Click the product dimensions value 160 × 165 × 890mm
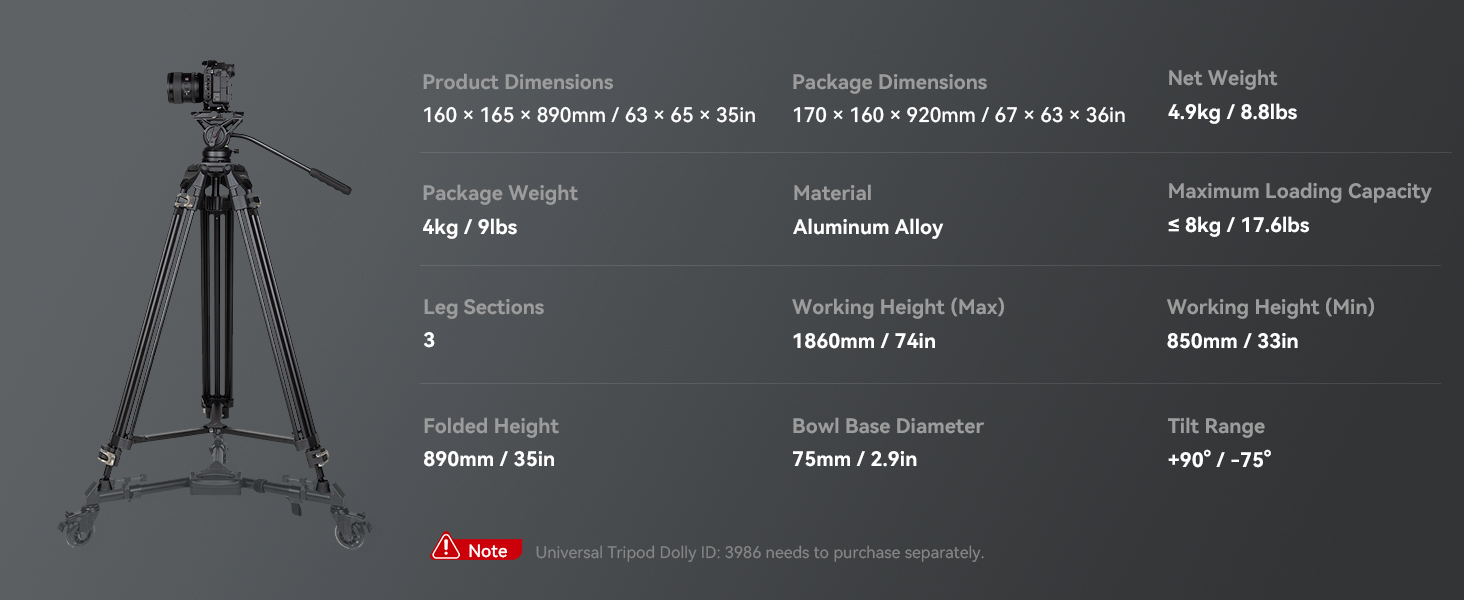 pyautogui.click(x=514, y=115)
